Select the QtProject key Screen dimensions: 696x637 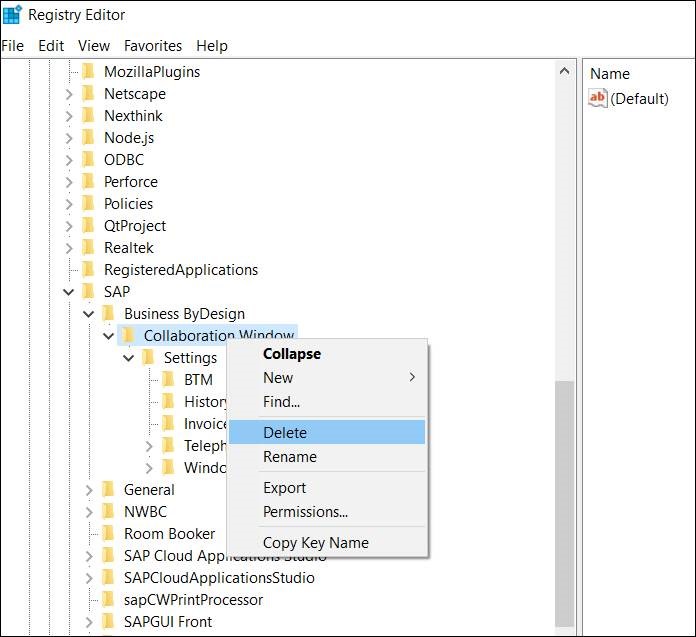[135, 226]
